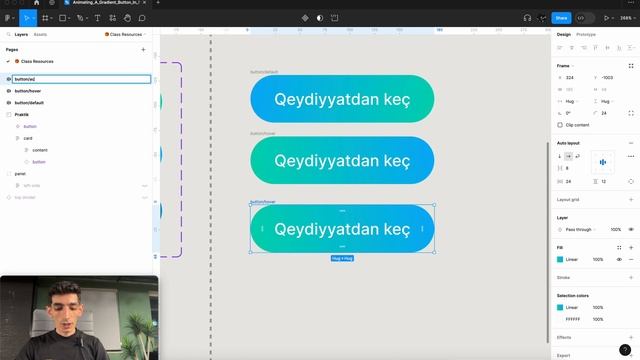Select the Comment tool

point(142,18)
